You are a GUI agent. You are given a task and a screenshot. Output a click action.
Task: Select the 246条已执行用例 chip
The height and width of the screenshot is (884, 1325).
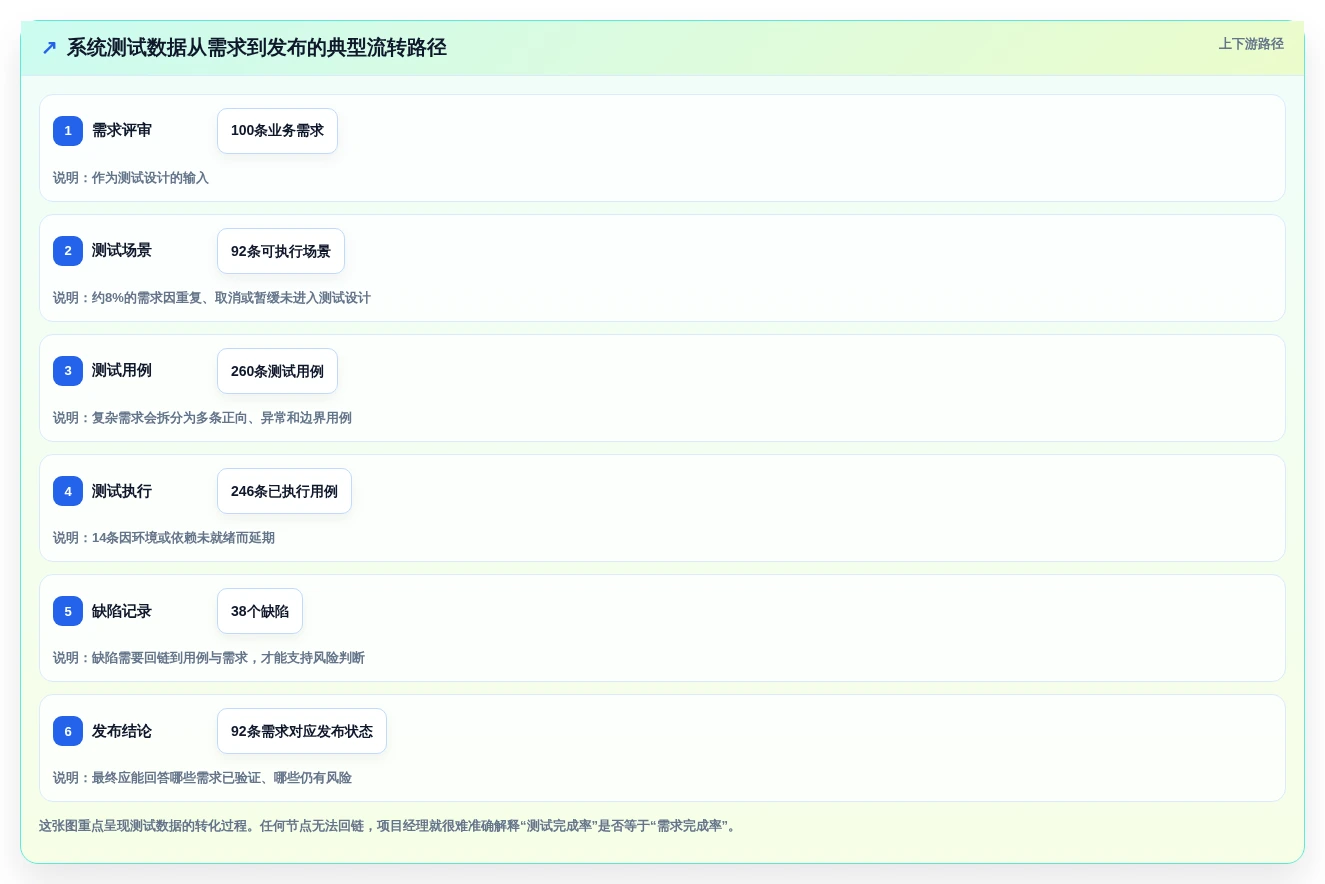point(284,491)
